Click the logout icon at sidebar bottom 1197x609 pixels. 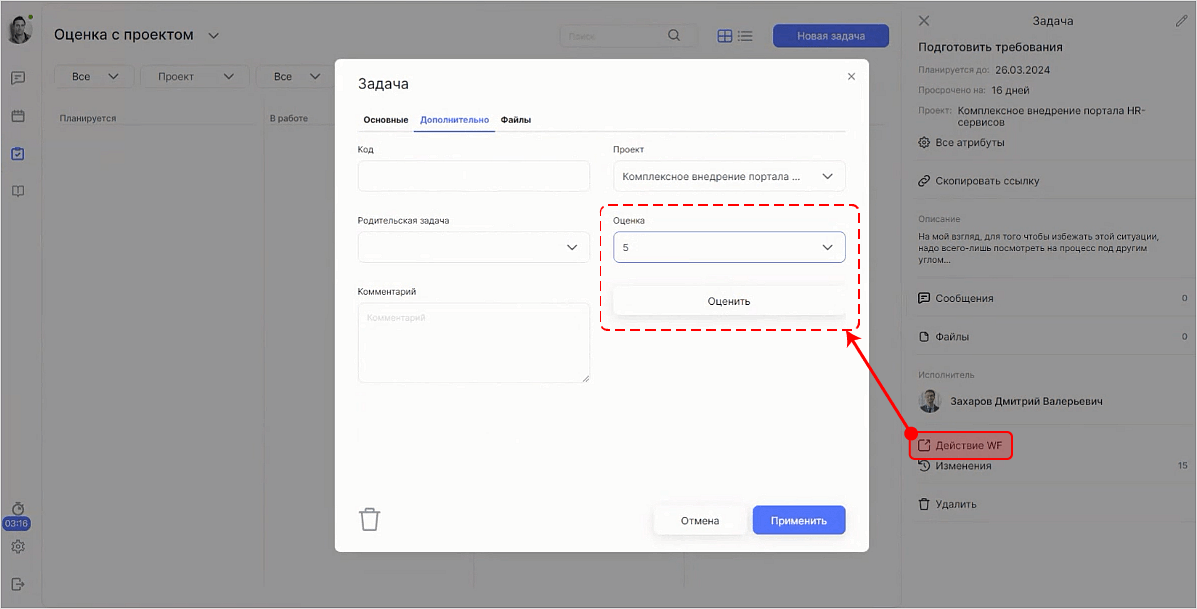pos(17,583)
